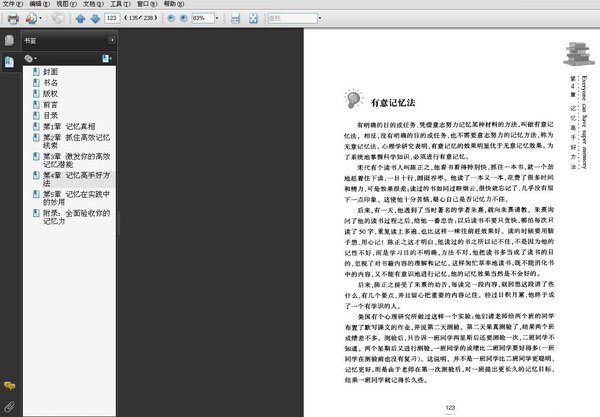Select the 前言 bookmark
Image resolution: width=600 pixels, height=417 pixels.
point(50,104)
